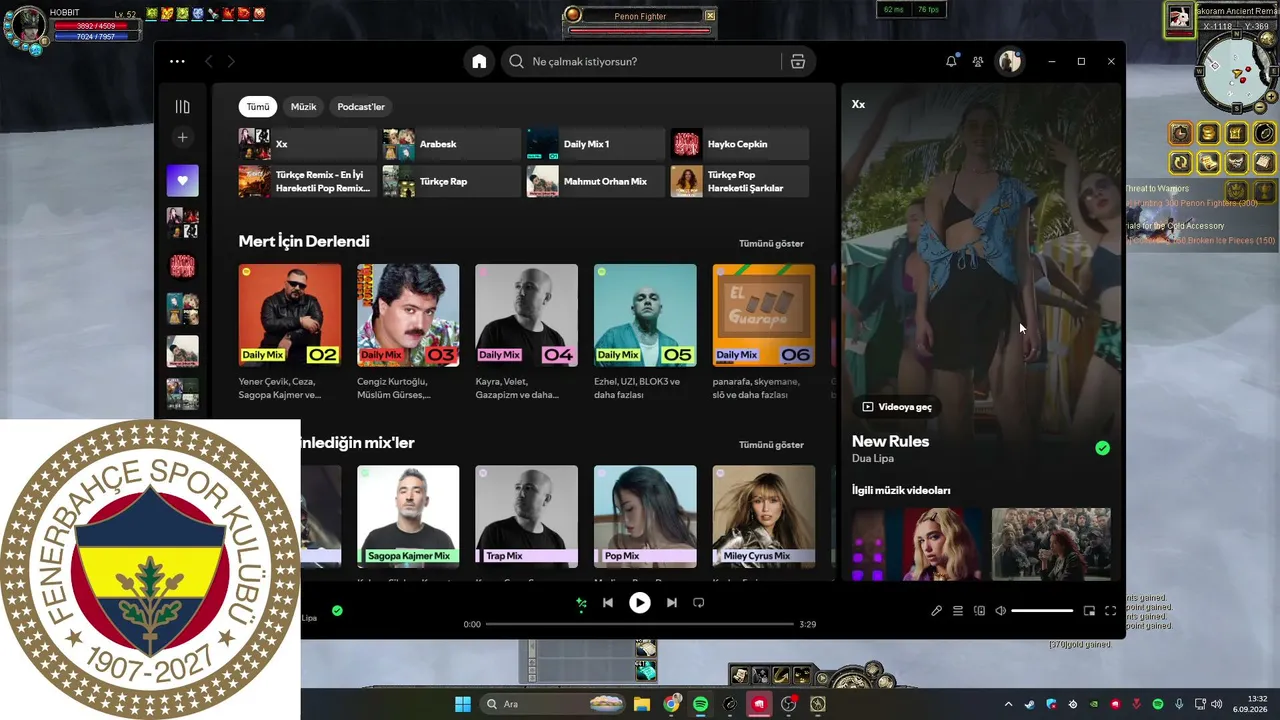The image size is (1280, 720).
Task: Skip to previous track
Action: click(607, 603)
